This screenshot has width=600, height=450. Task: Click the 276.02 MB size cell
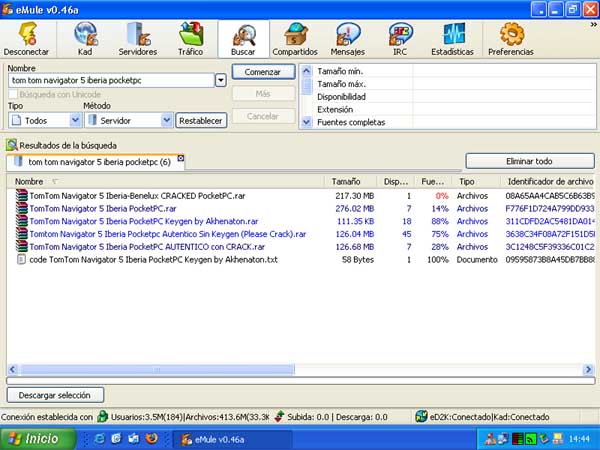click(355, 209)
